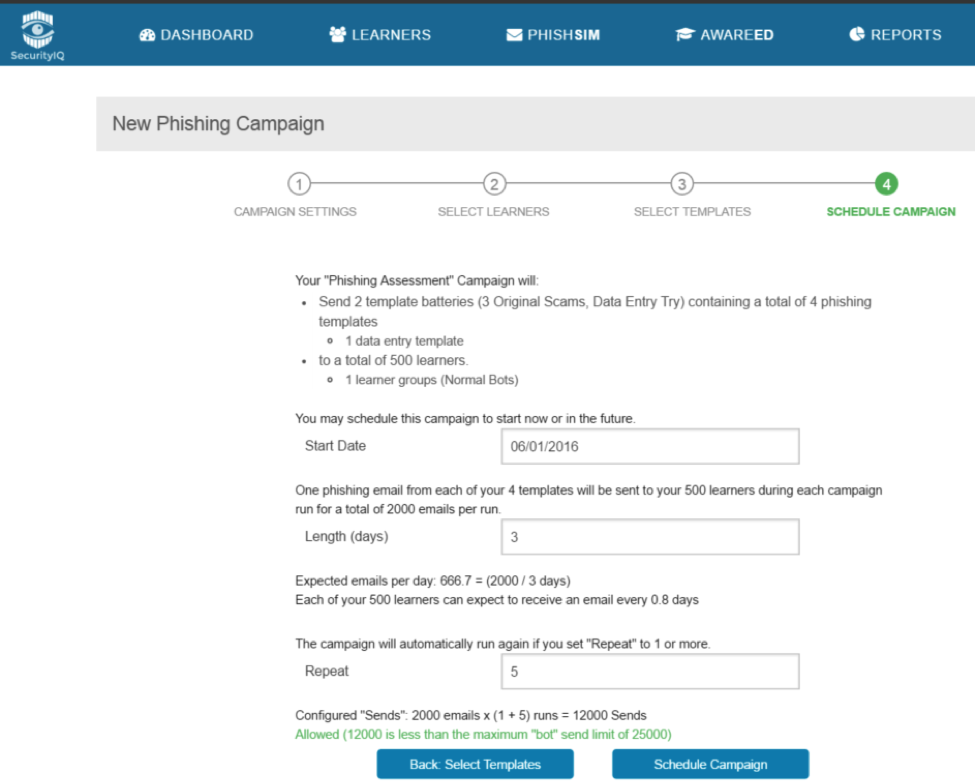
Task: Click the PhishSim envelope icon
Action: (514, 35)
